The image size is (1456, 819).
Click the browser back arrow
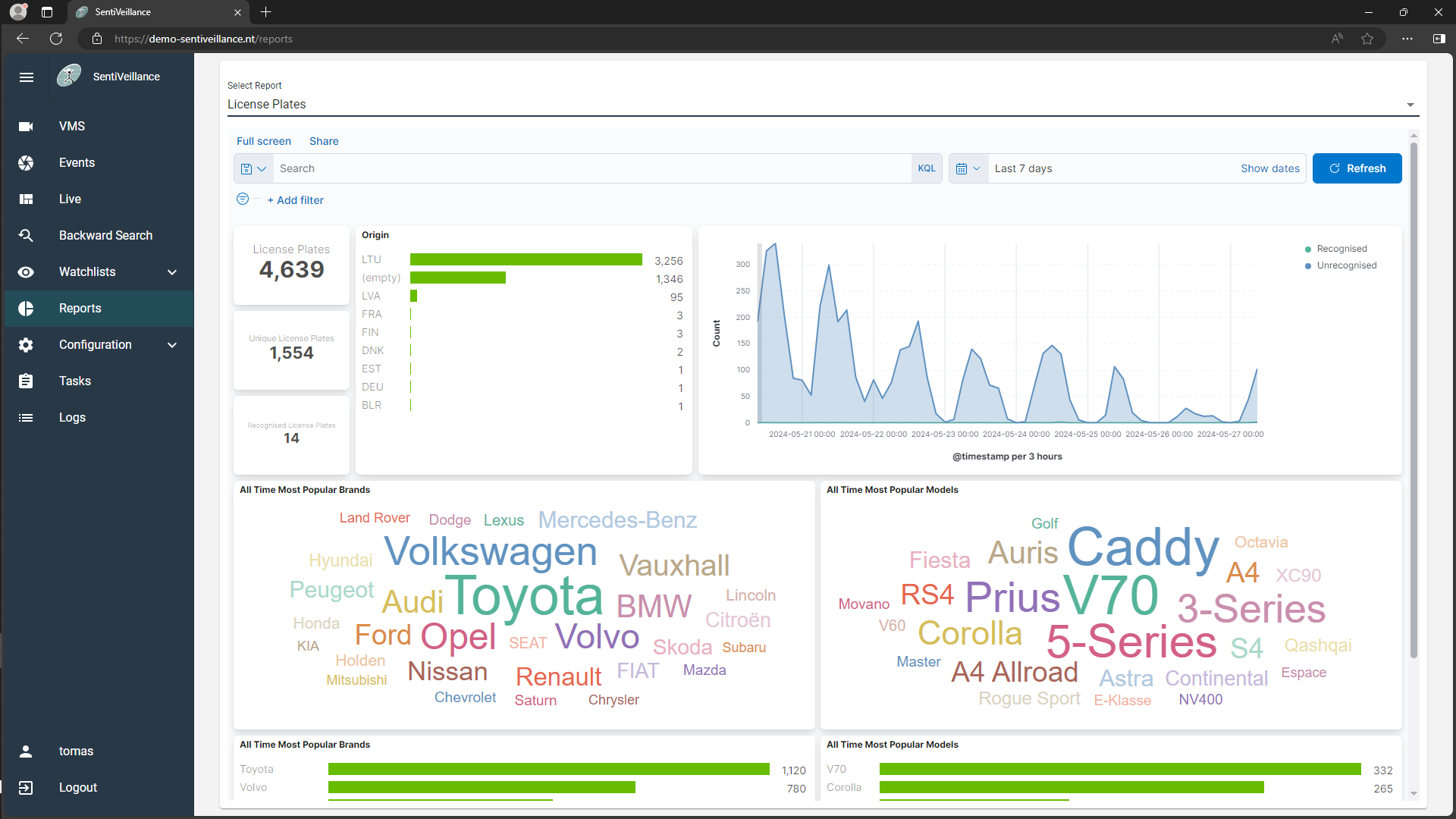(23, 39)
